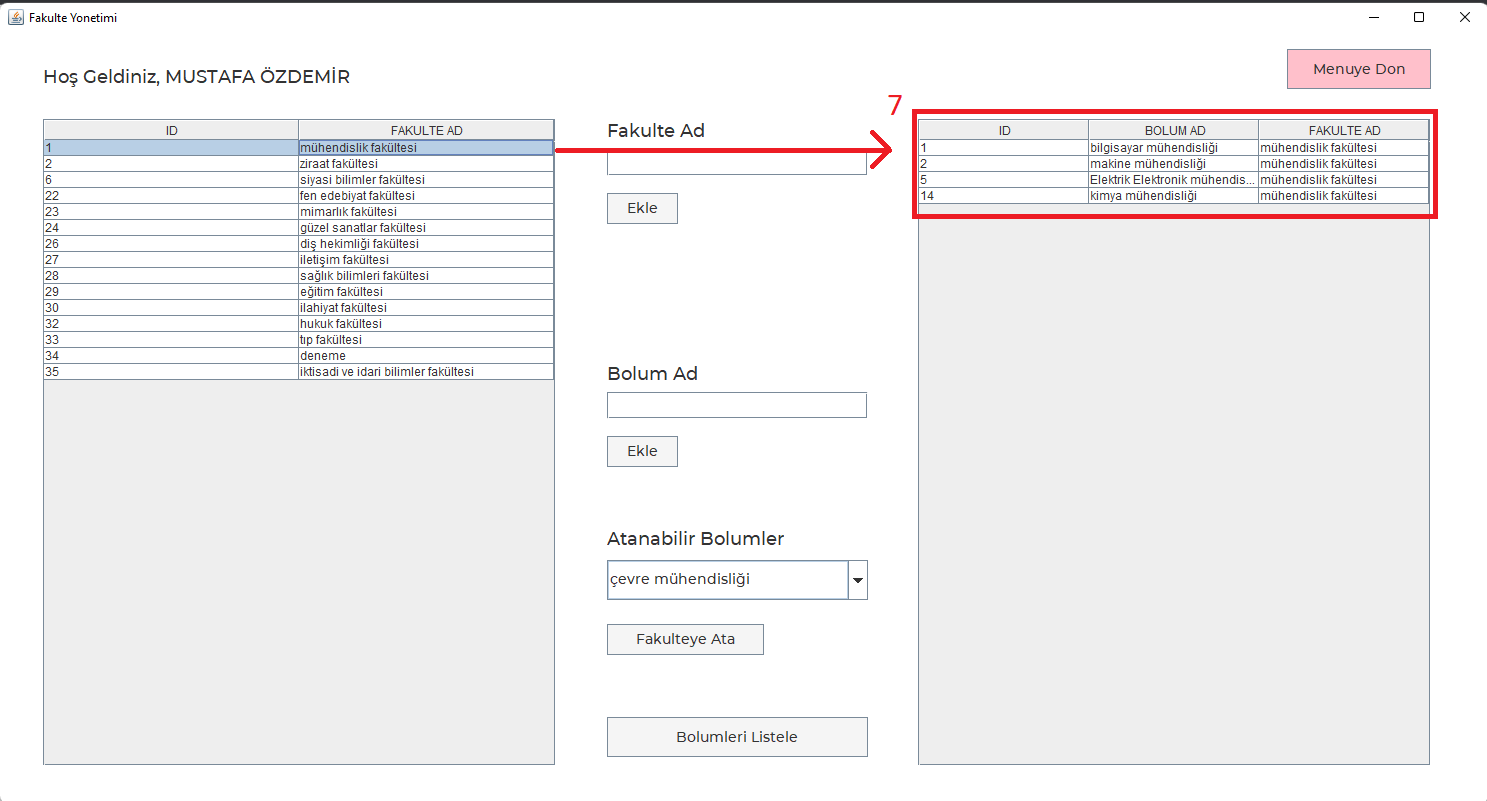Click the BOLUM AD column header

1174,130
